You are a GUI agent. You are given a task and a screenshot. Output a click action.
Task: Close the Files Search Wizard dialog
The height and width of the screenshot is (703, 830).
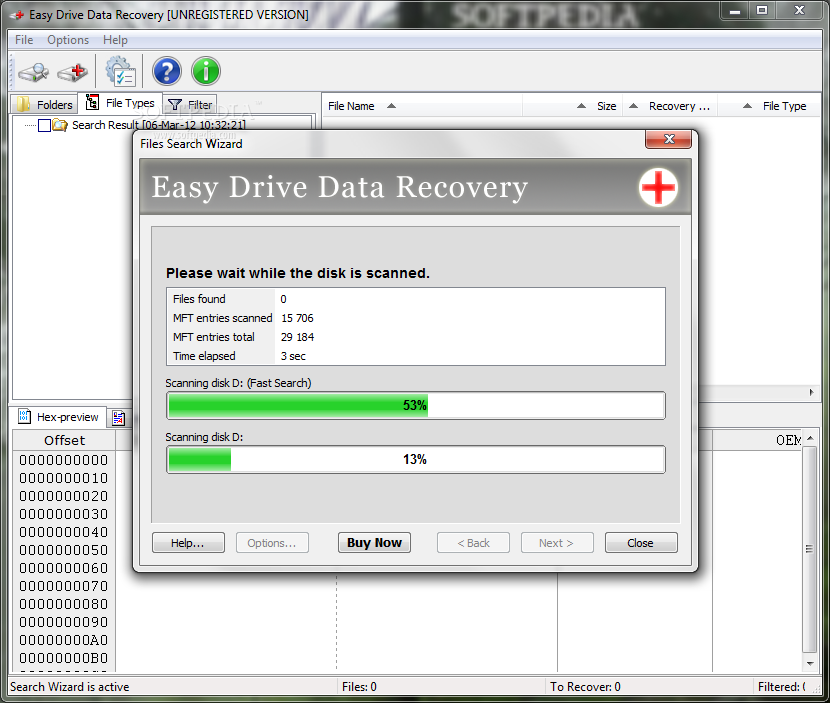[x=669, y=139]
